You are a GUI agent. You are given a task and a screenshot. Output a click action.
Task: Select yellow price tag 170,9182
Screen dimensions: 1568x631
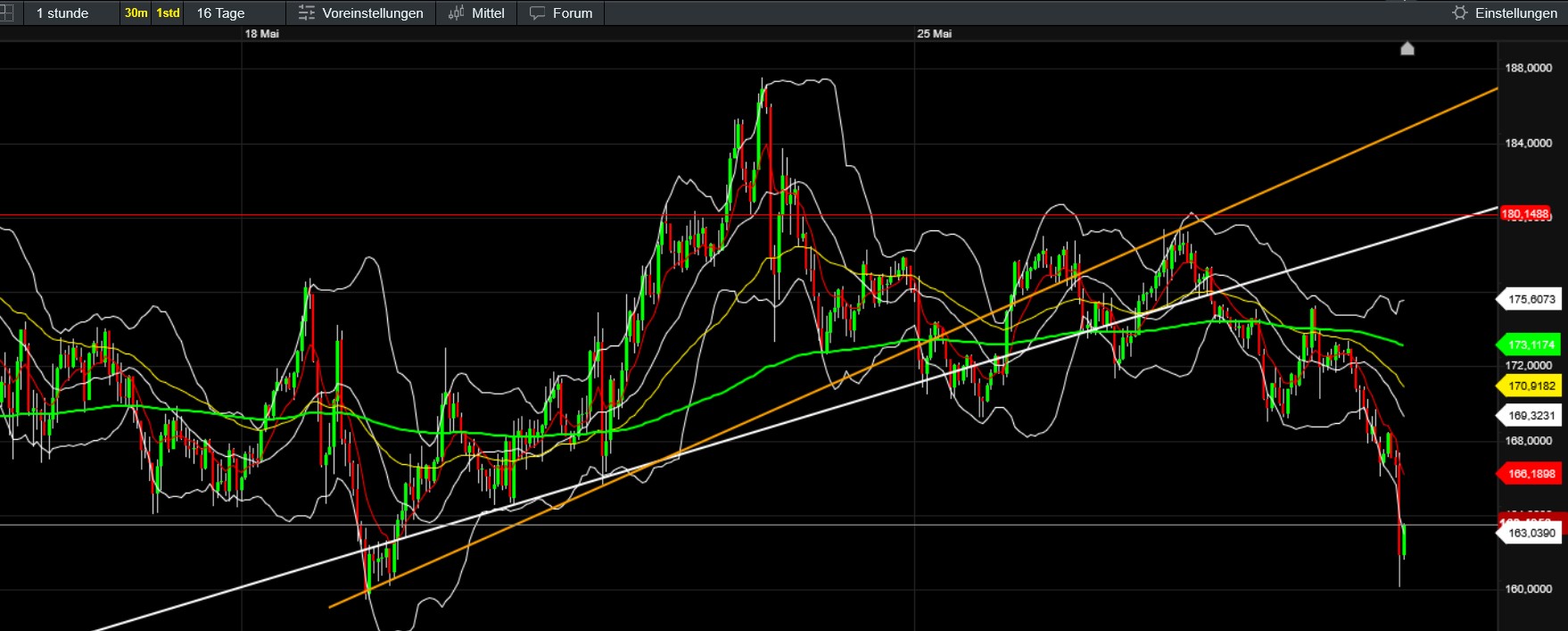click(x=1530, y=386)
